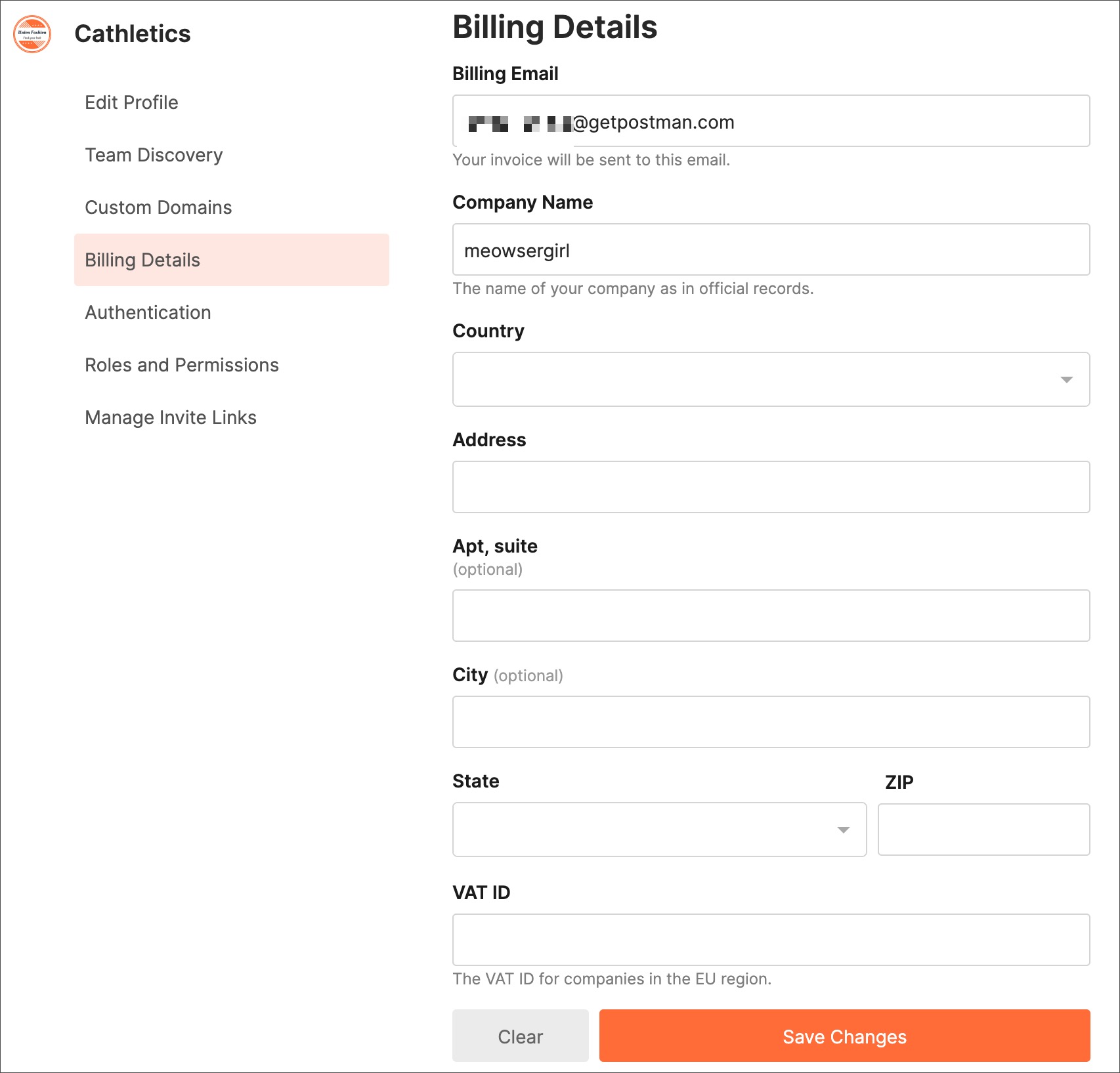Open Manage Invite Links page

coord(171,417)
